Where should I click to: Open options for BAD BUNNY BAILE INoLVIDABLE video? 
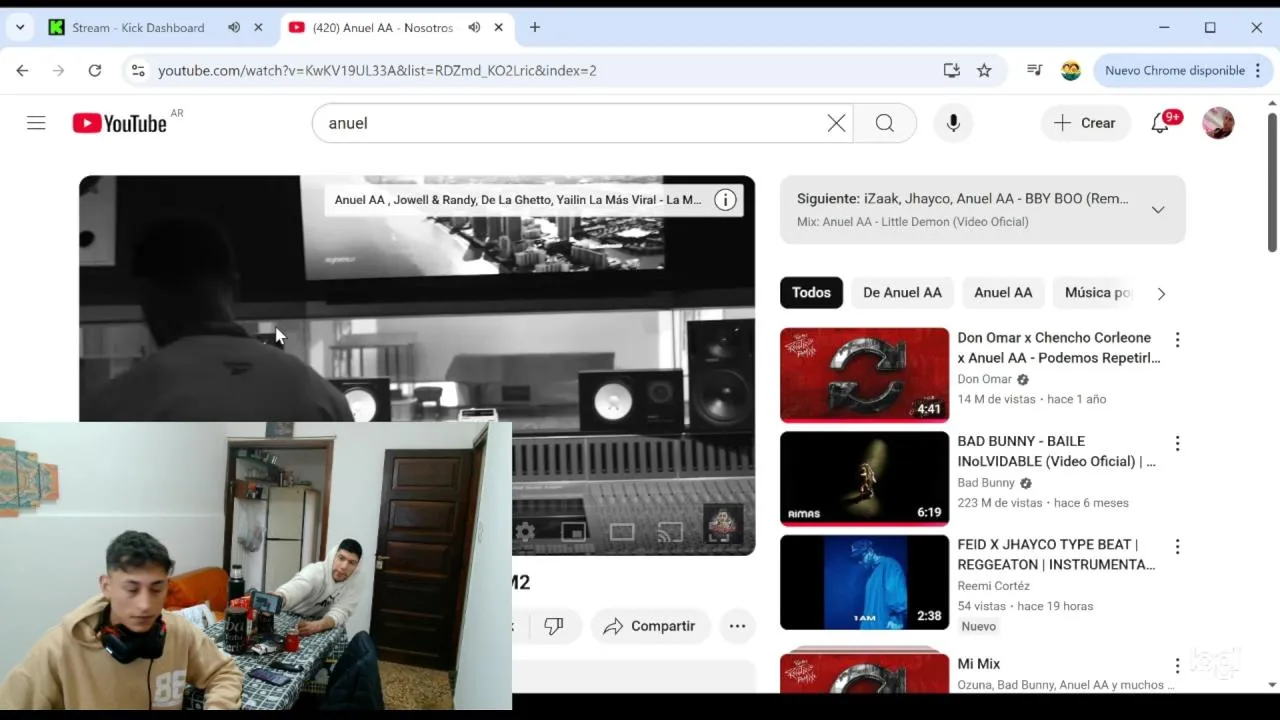click(1177, 443)
